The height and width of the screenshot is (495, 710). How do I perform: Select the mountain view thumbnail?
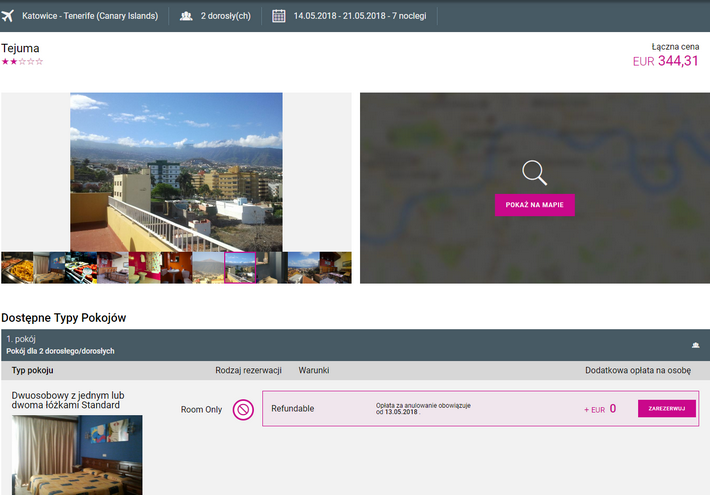[208, 267]
